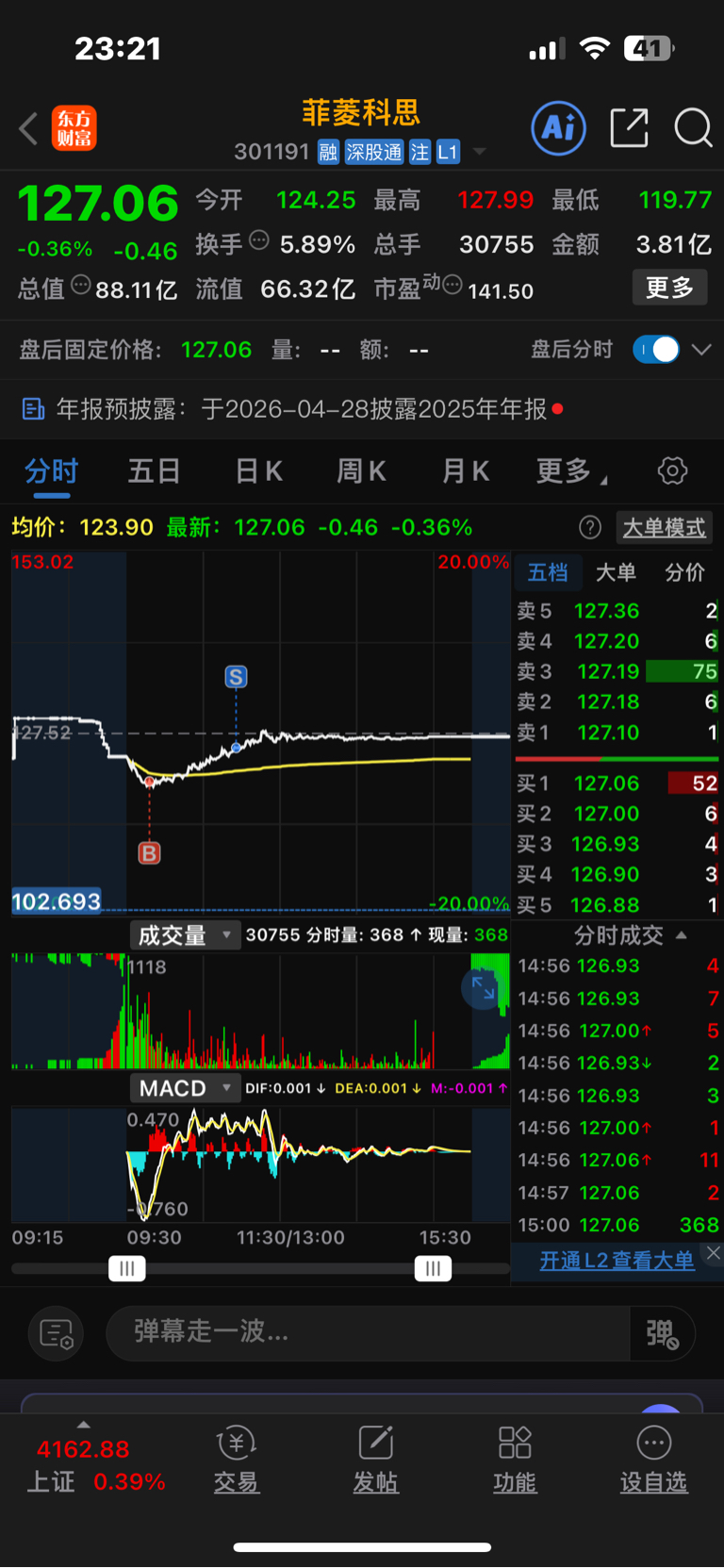Open the 交易 trading icon
The image size is (724, 1568).
[236, 1459]
